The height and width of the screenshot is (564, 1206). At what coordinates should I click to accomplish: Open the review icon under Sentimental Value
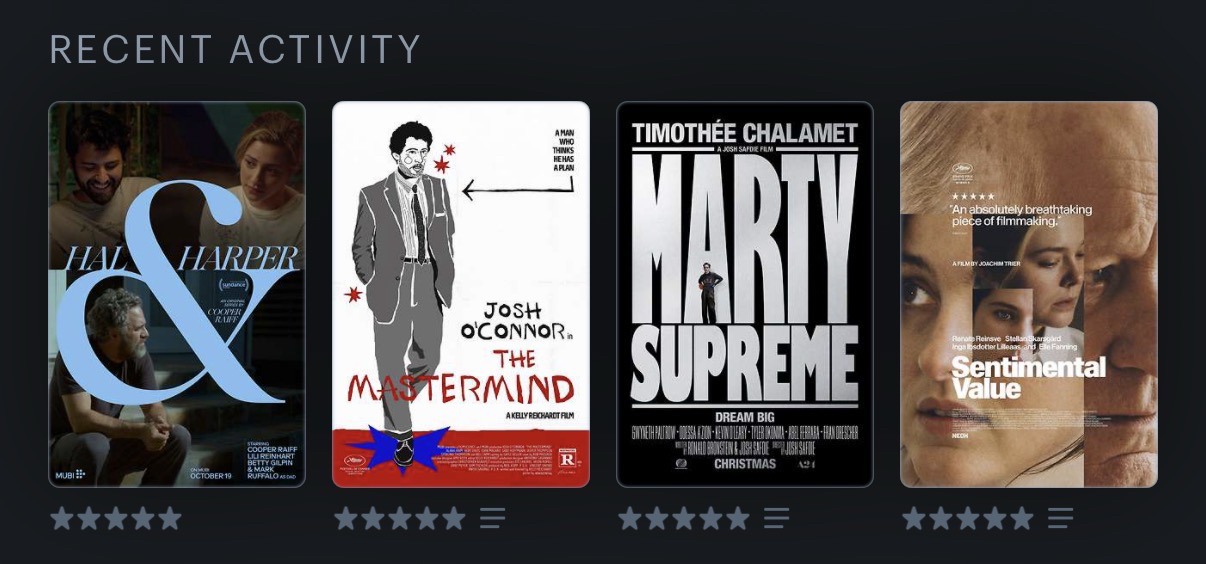[x=1060, y=518]
